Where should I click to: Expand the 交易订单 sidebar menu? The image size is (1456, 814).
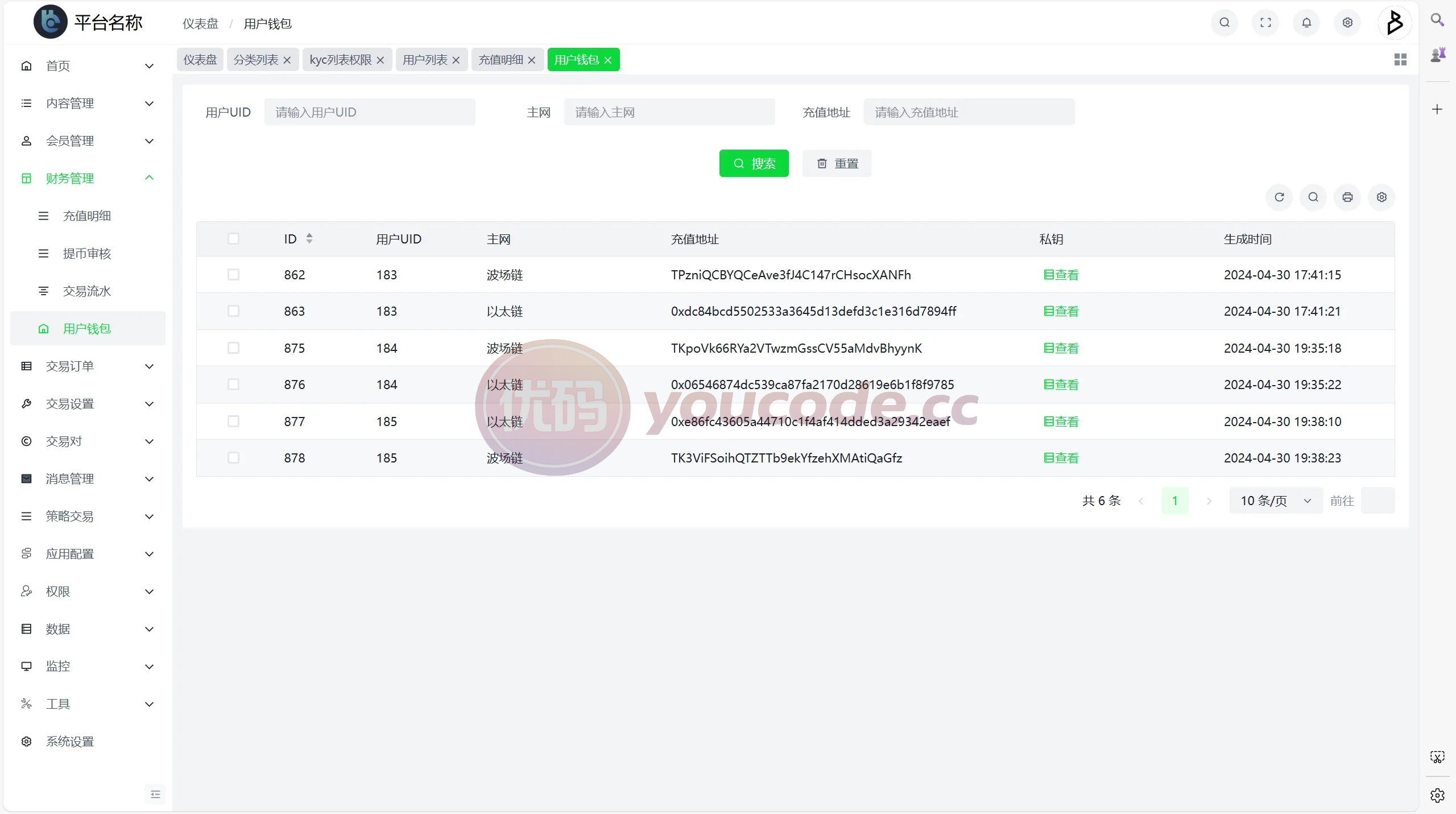pyautogui.click(x=88, y=366)
